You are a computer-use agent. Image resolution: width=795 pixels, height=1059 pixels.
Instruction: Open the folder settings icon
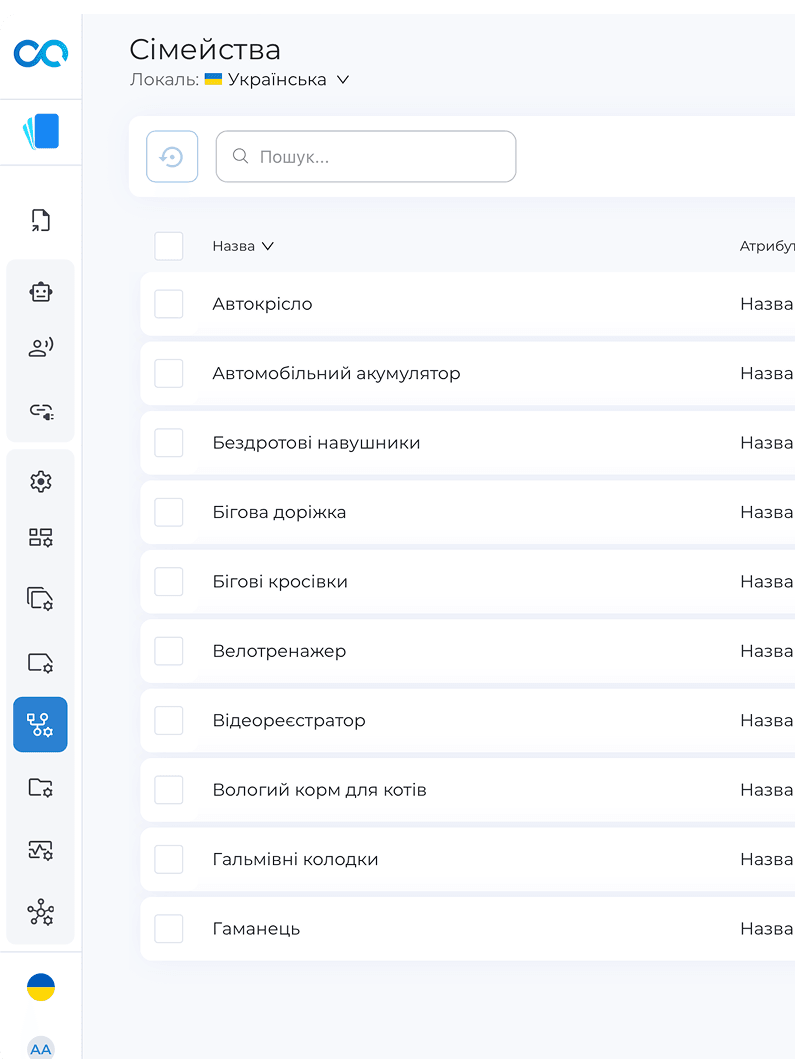pyautogui.click(x=41, y=787)
